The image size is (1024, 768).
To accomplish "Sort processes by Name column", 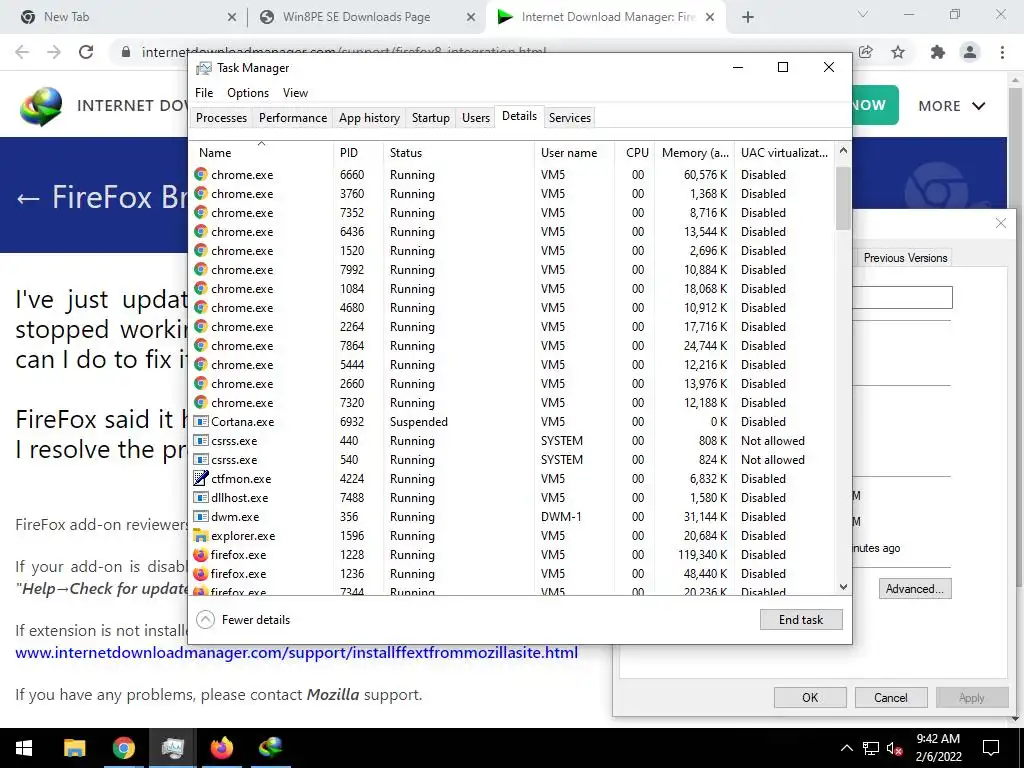I will (x=262, y=153).
